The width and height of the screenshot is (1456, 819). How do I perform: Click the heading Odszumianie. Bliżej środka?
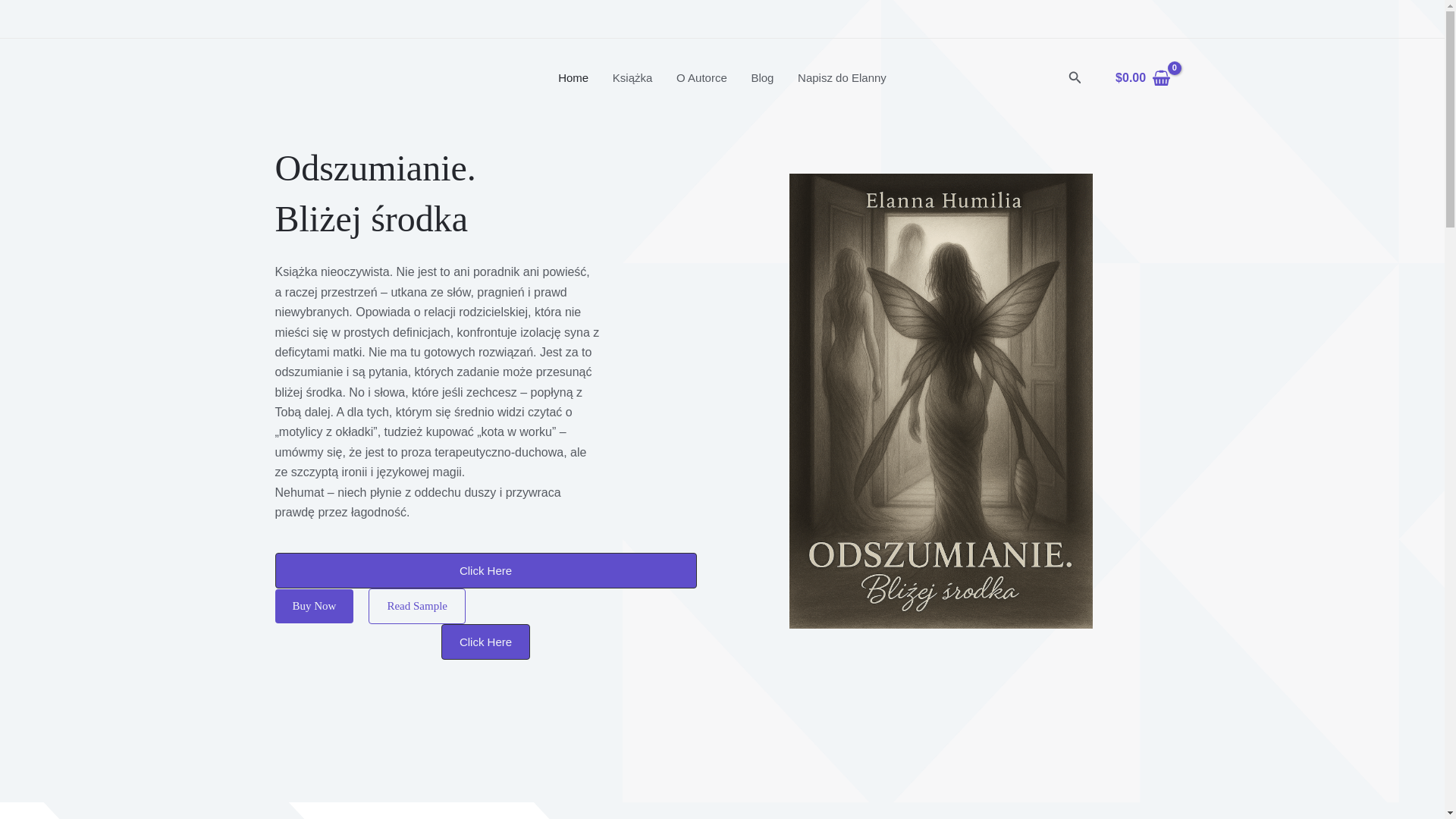(375, 193)
